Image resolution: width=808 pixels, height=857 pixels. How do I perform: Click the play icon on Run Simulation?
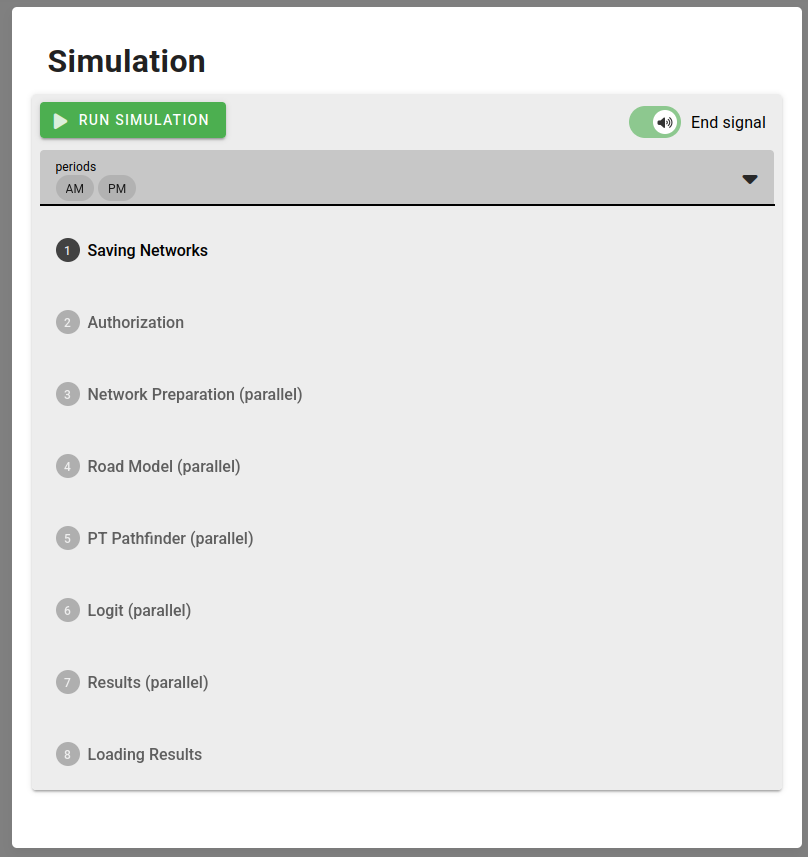(x=60, y=121)
